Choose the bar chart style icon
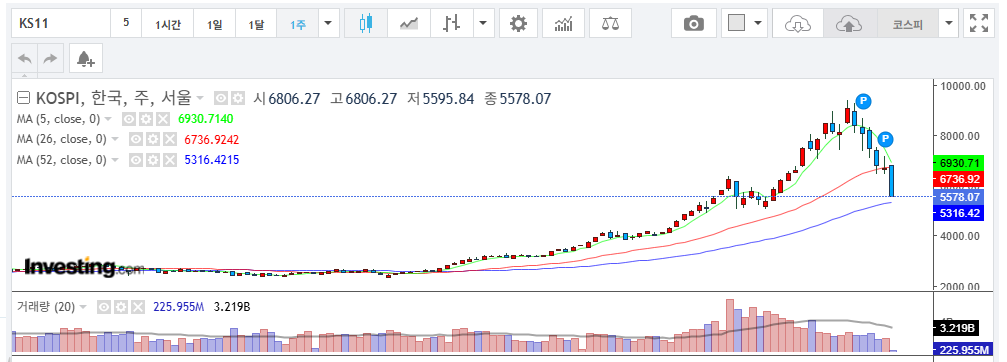This screenshot has width=1007, height=362. tap(452, 24)
